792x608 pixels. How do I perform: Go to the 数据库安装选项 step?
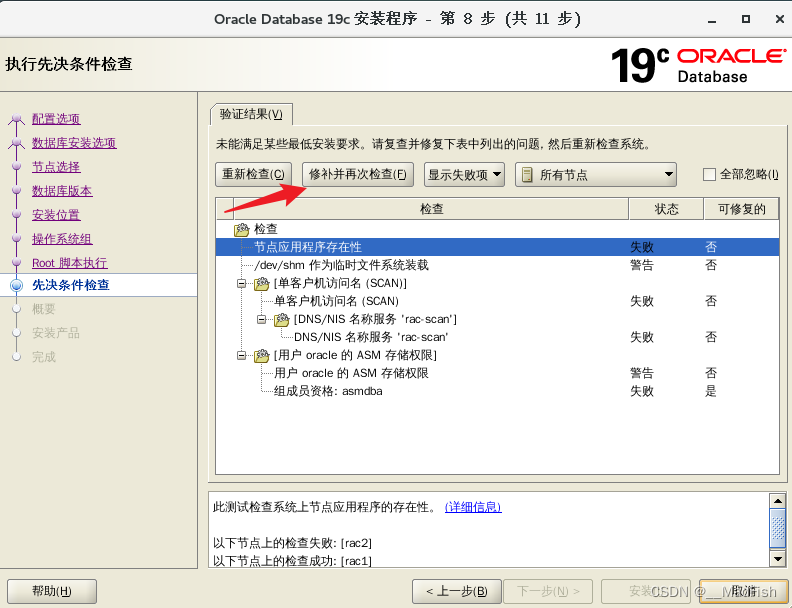74,143
